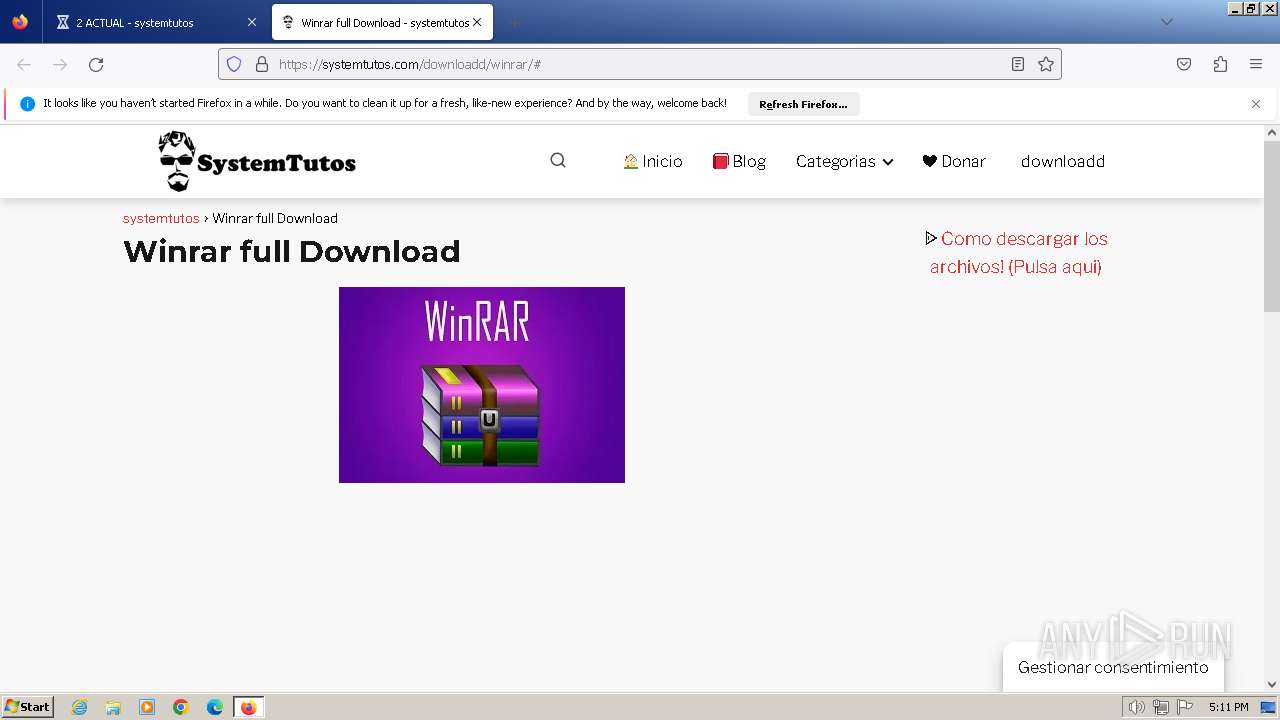Open the Donar menu link
Screen dimensions: 1280x720
pyautogui.click(x=954, y=161)
